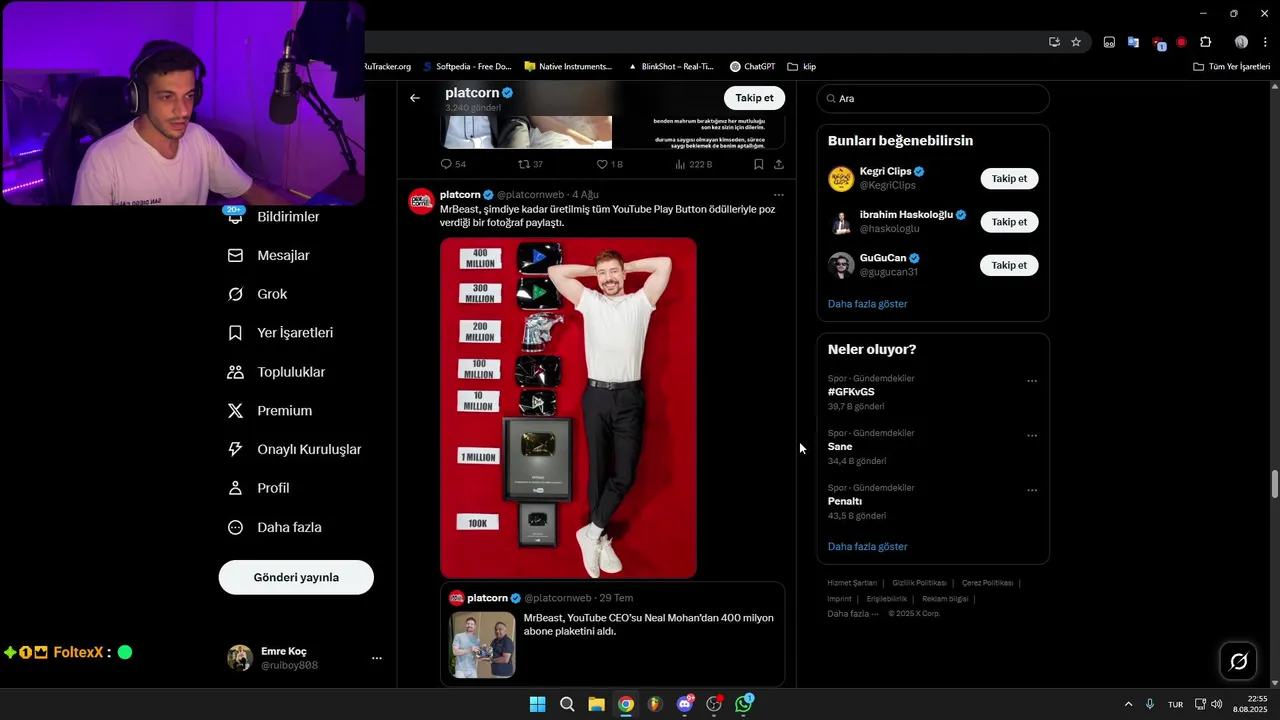
Task: Click the red record extension icon
Action: click(x=1181, y=42)
